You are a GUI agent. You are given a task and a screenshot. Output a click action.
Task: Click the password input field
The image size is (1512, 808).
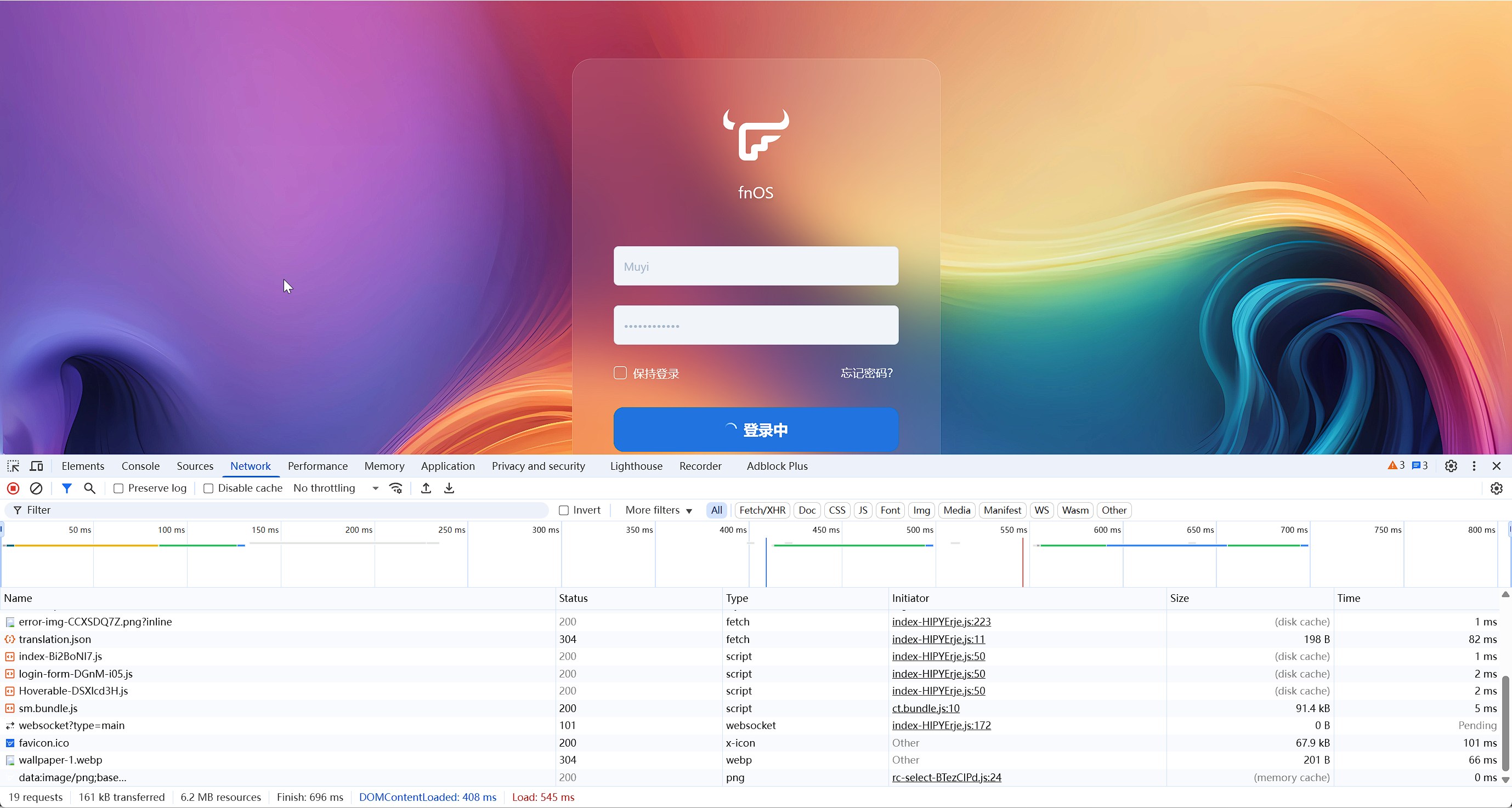pyautogui.click(x=756, y=326)
